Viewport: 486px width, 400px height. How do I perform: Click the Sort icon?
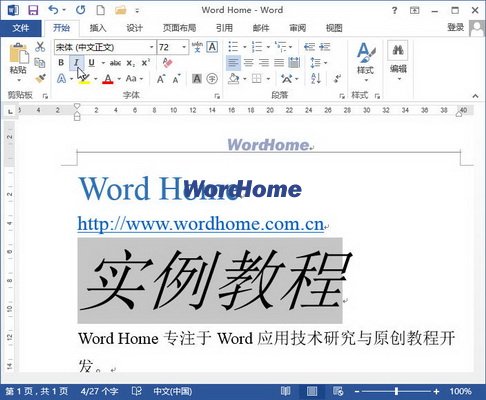point(316,79)
